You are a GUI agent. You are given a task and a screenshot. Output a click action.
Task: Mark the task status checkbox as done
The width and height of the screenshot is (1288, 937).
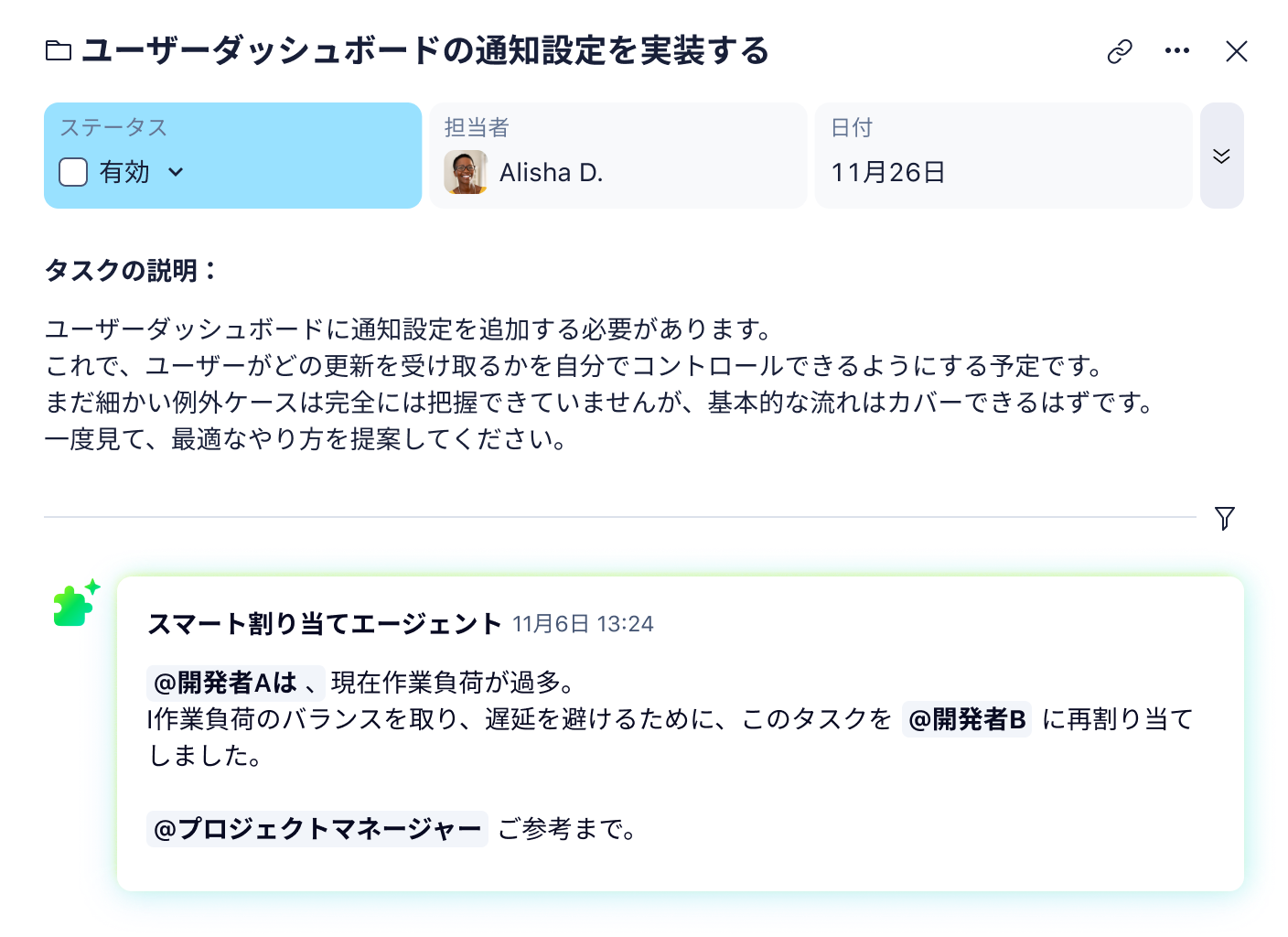[72, 172]
